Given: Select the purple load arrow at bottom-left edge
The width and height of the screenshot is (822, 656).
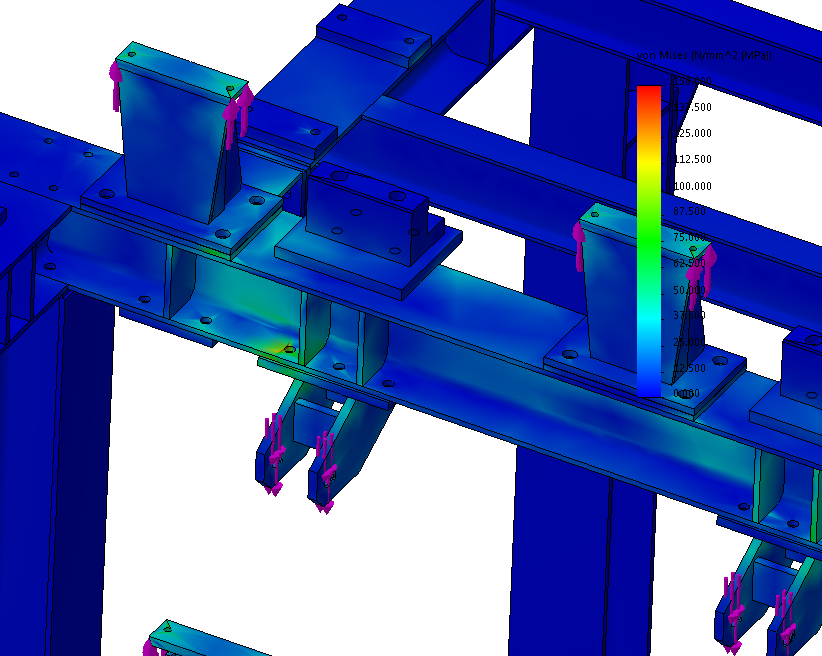Looking at the screenshot, I should pos(150,649).
